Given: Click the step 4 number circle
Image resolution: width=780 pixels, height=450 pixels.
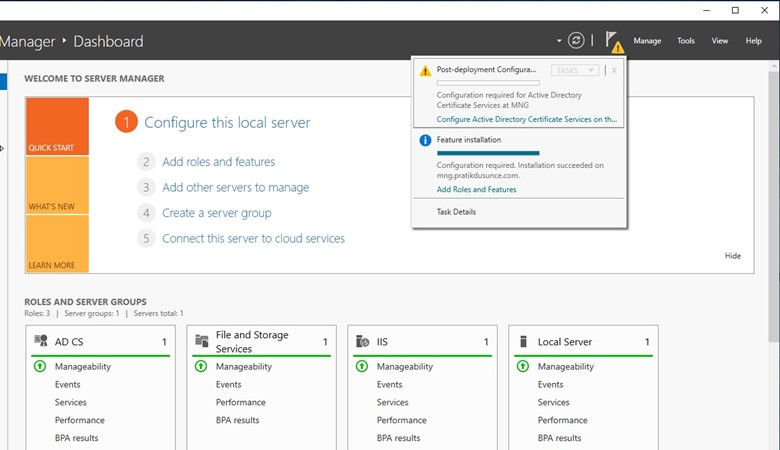Looking at the screenshot, I should (x=146, y=213).
